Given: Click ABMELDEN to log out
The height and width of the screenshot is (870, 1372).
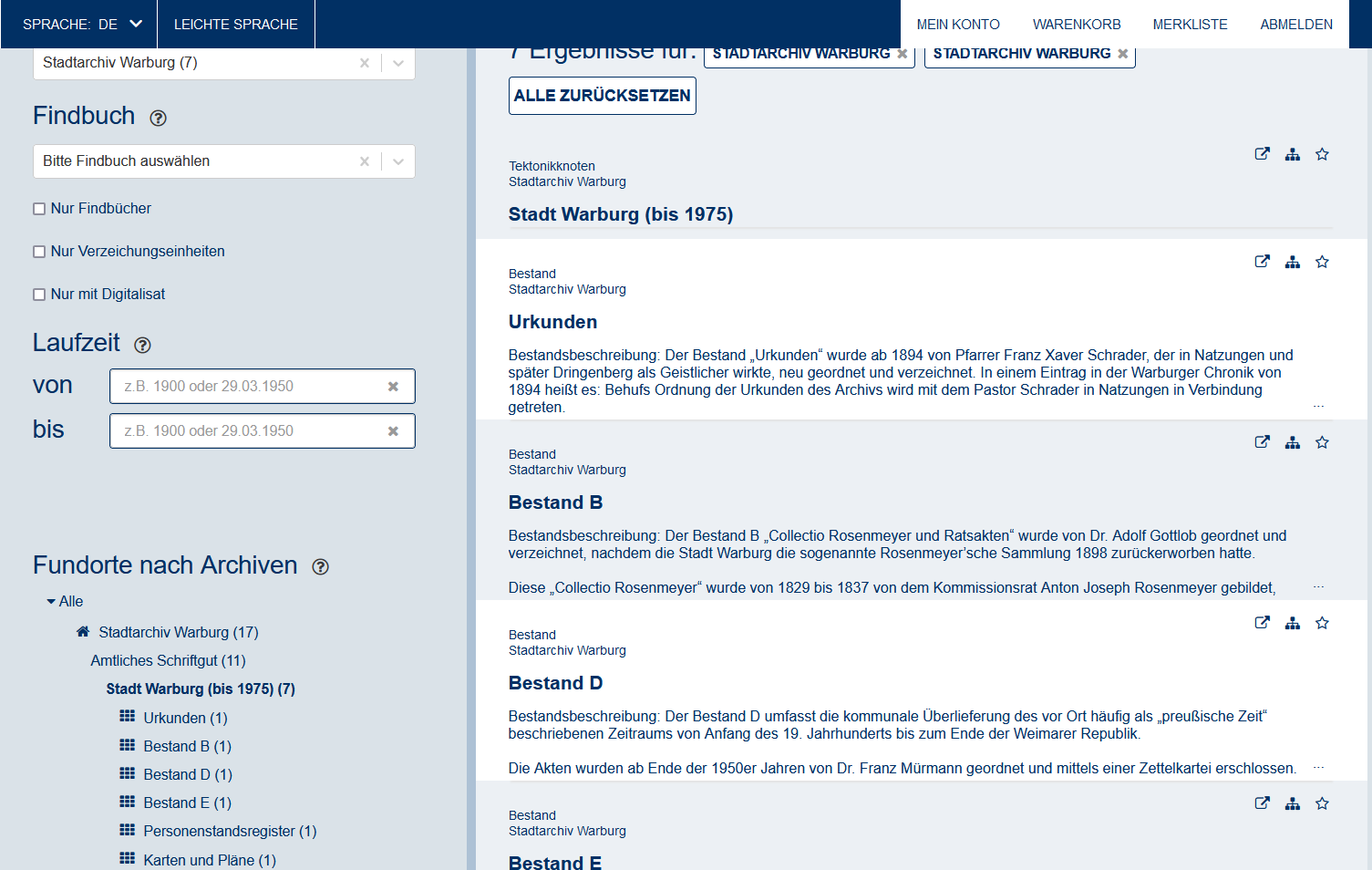Looking at the screenshot, I should pyautogui.click(x=1296, y=25).
